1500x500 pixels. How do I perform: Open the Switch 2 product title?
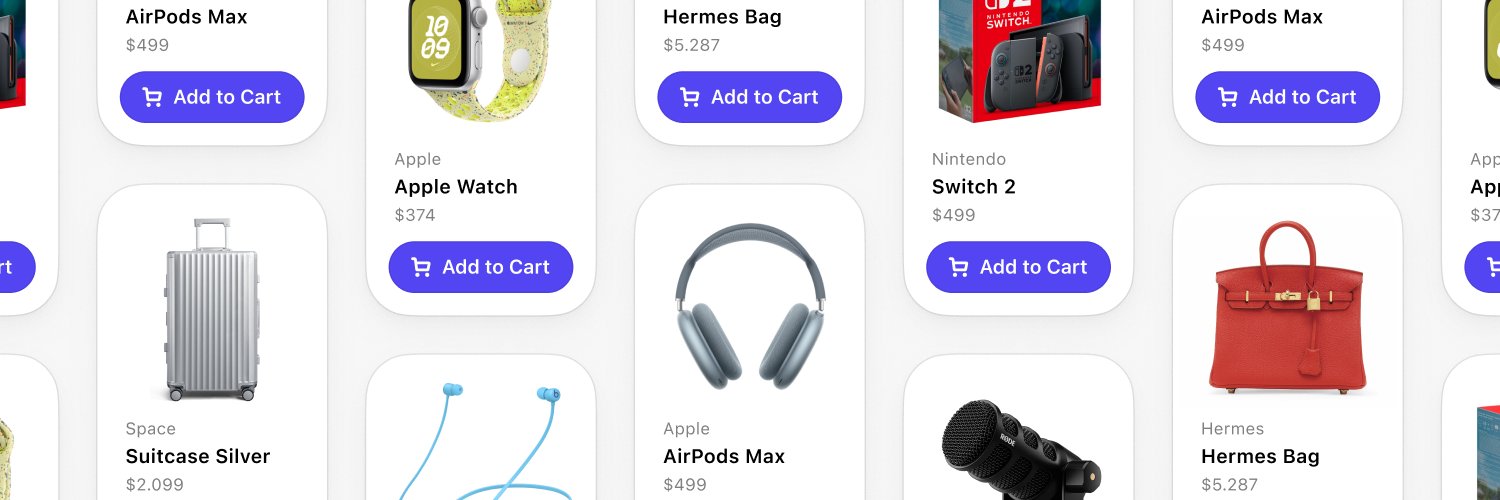click(x=974, y=187)
